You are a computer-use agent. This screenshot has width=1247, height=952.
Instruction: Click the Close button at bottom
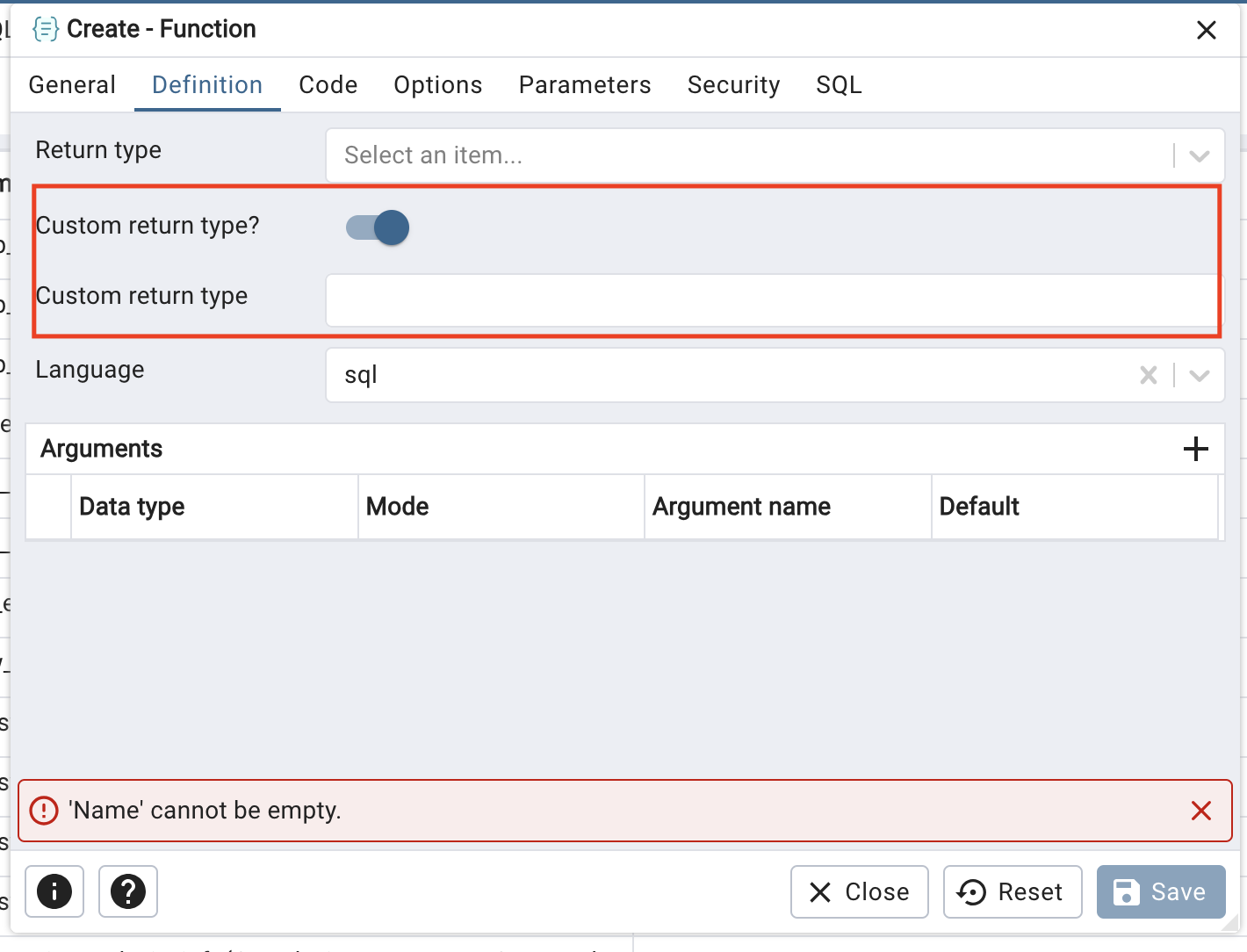tap(859, 891)
